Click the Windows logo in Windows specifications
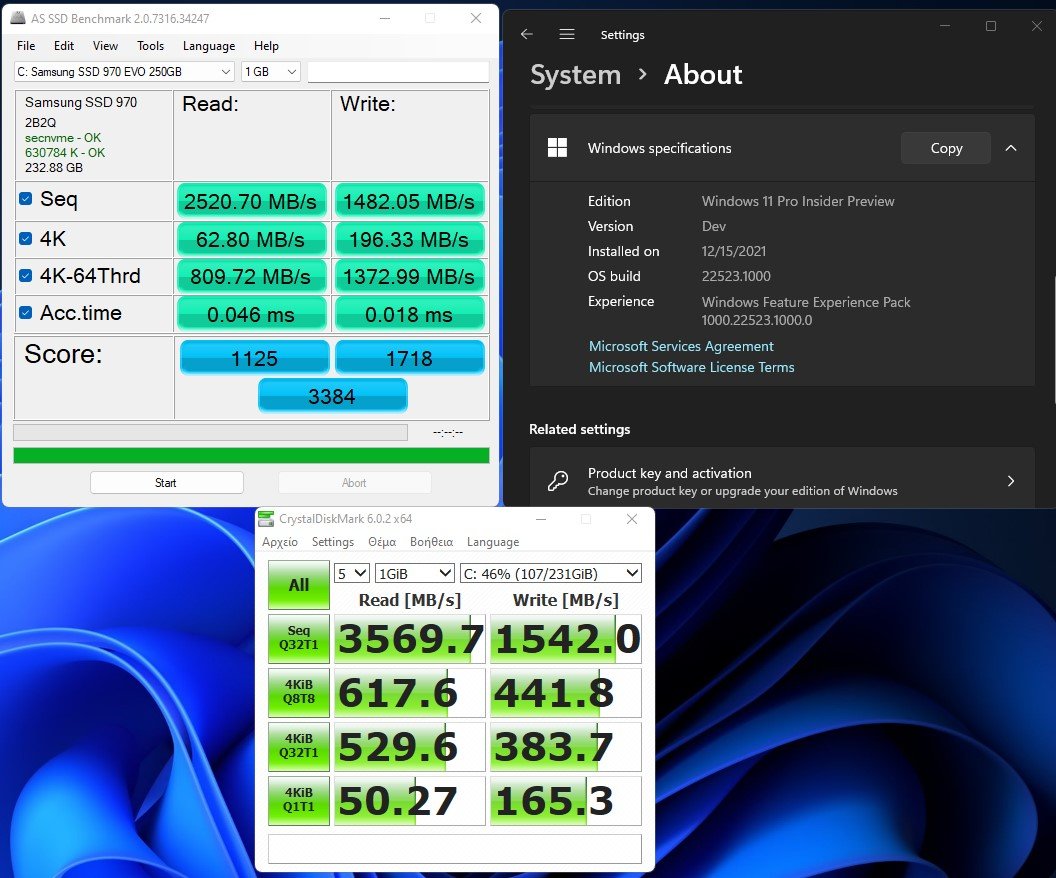This screenshot has width=1056, height=878. click(x=557, y=147)
